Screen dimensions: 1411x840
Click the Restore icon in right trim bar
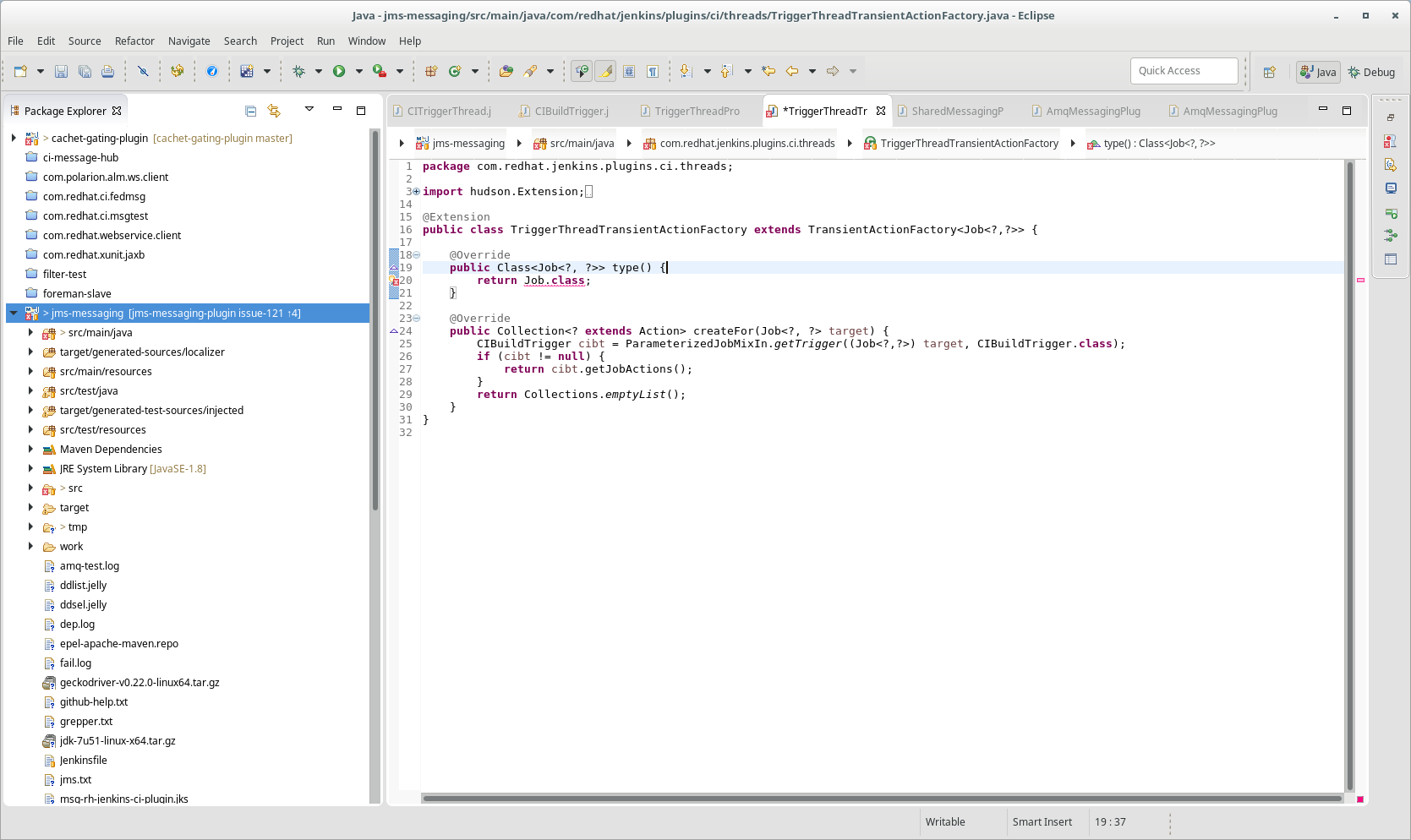(x=1391, y=117)
